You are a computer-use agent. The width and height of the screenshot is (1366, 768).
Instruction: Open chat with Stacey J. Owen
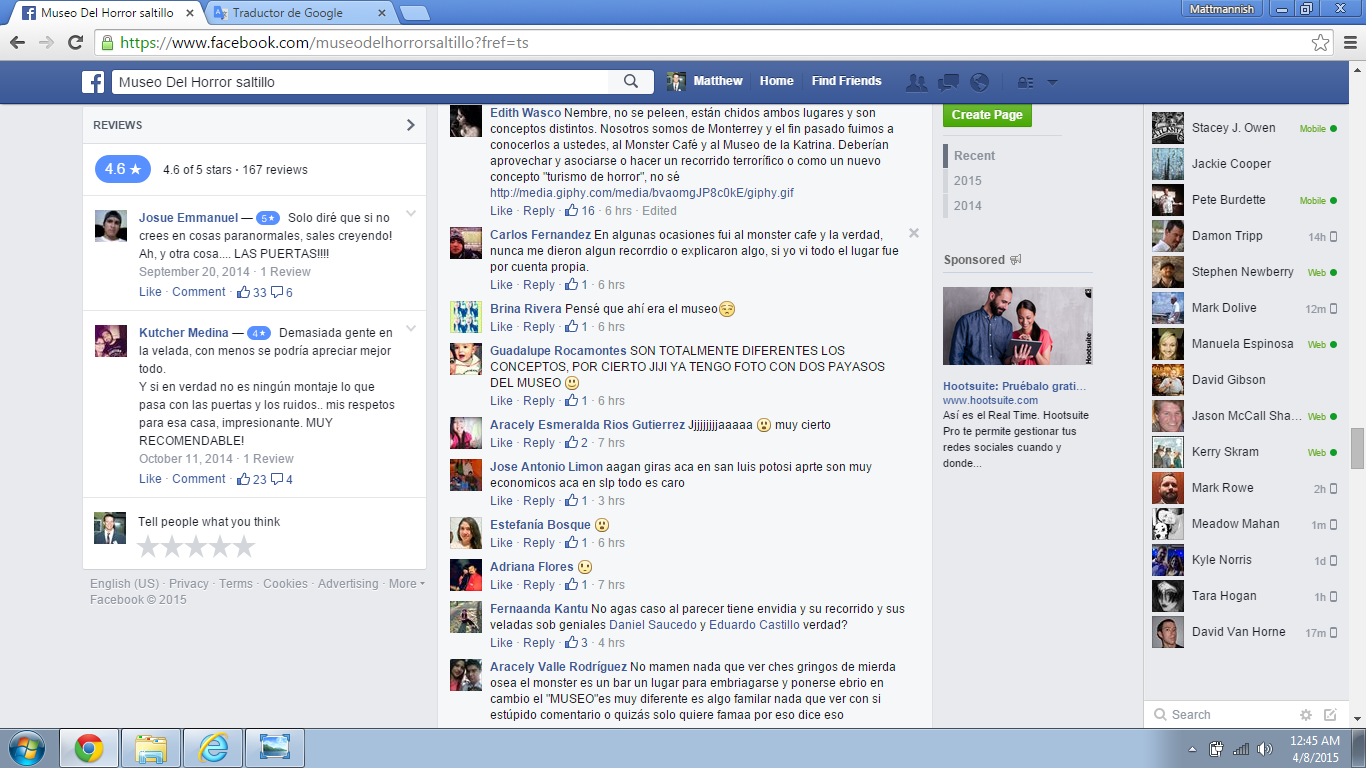[1244, 128]
